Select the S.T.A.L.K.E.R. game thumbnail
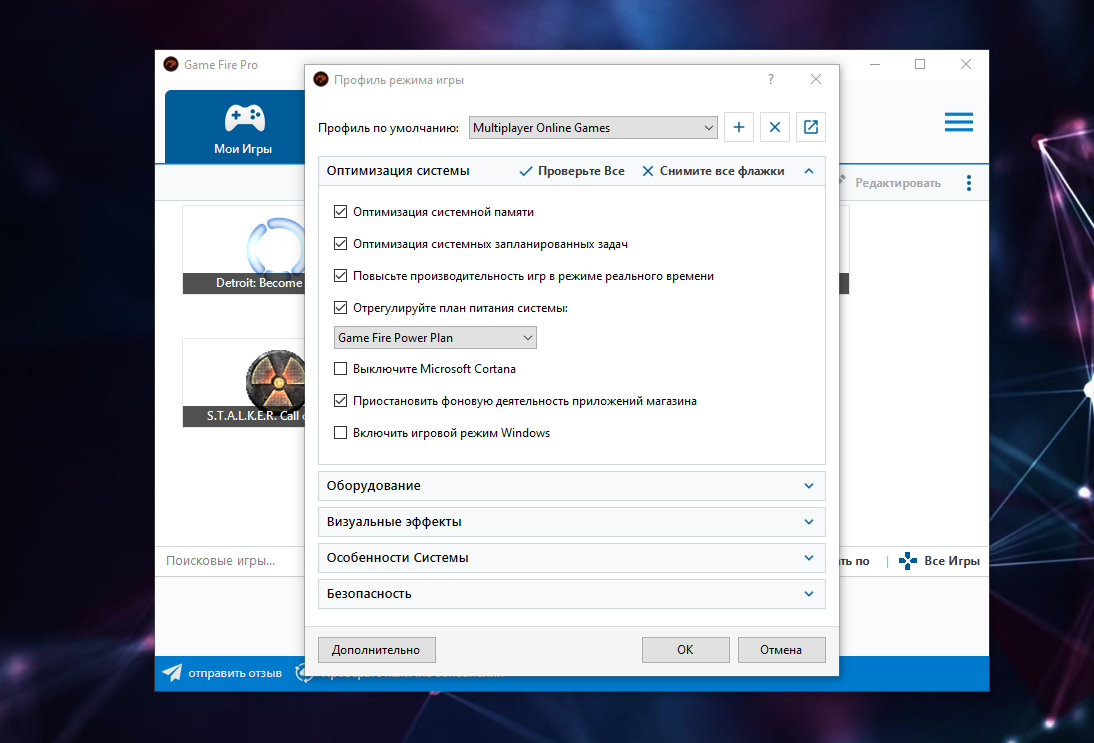1094x743 pixels. point(244,382)
